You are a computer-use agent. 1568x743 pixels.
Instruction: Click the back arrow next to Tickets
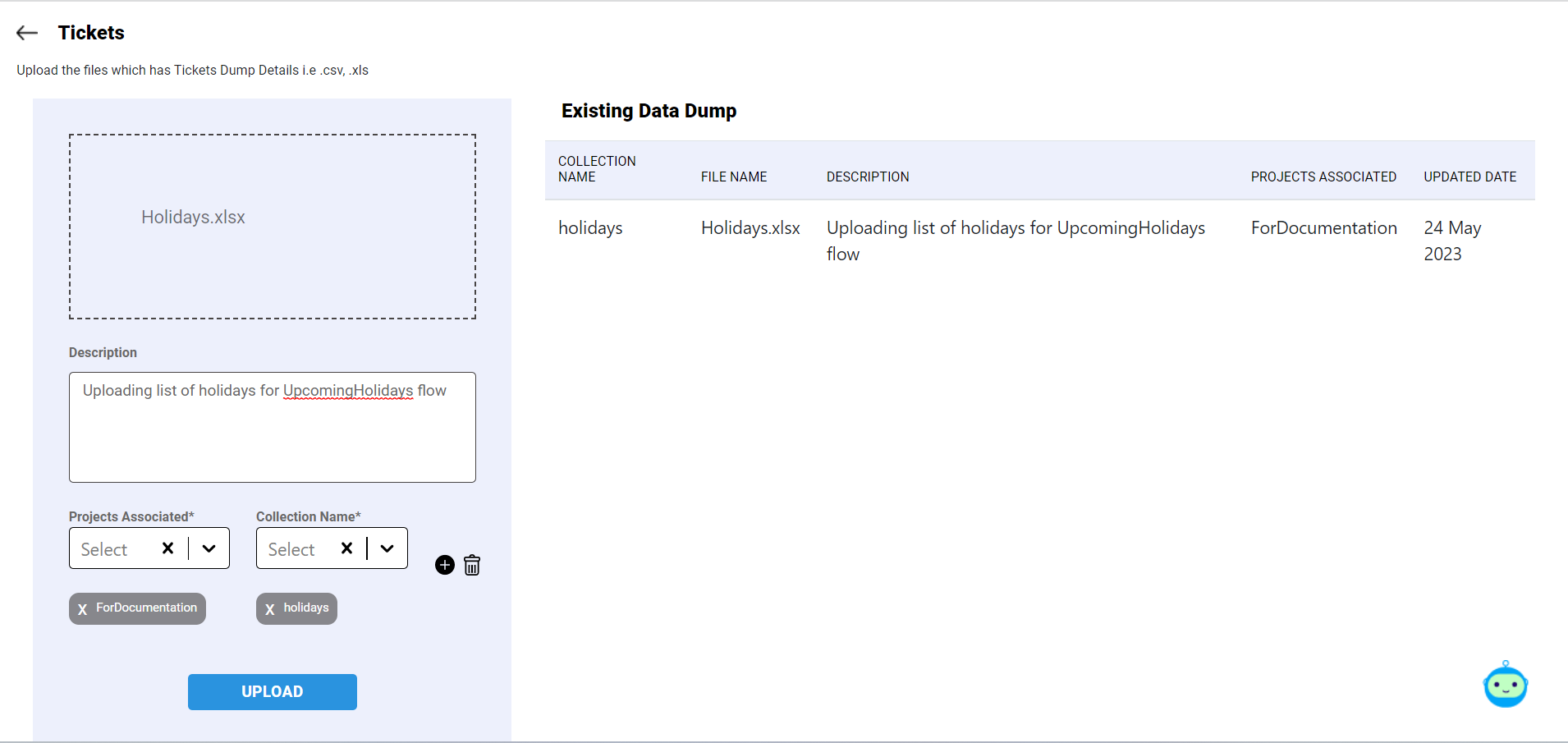point(27,33)
